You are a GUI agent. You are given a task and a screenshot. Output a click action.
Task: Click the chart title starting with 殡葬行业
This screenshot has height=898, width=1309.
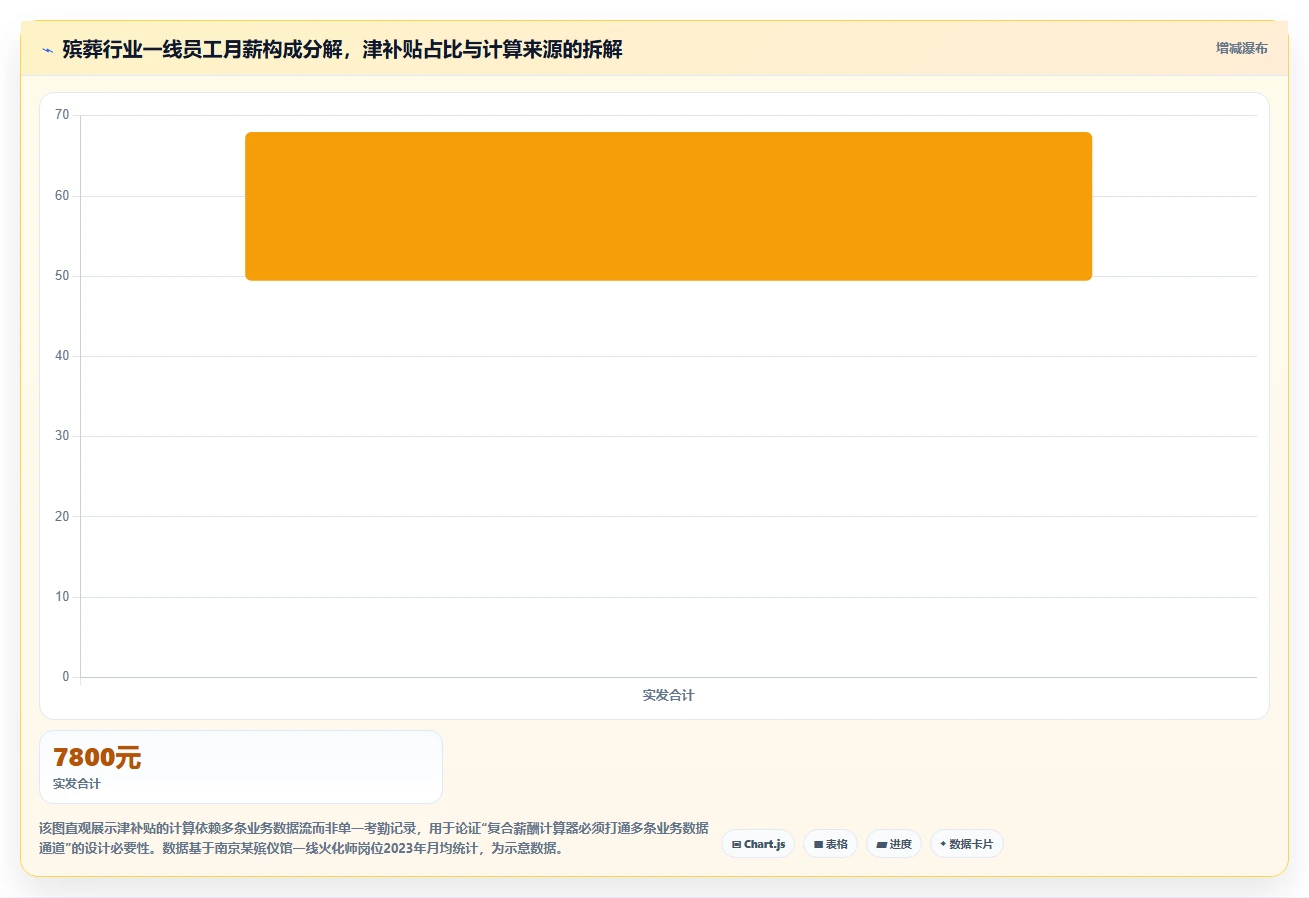(x=342, y=50)
